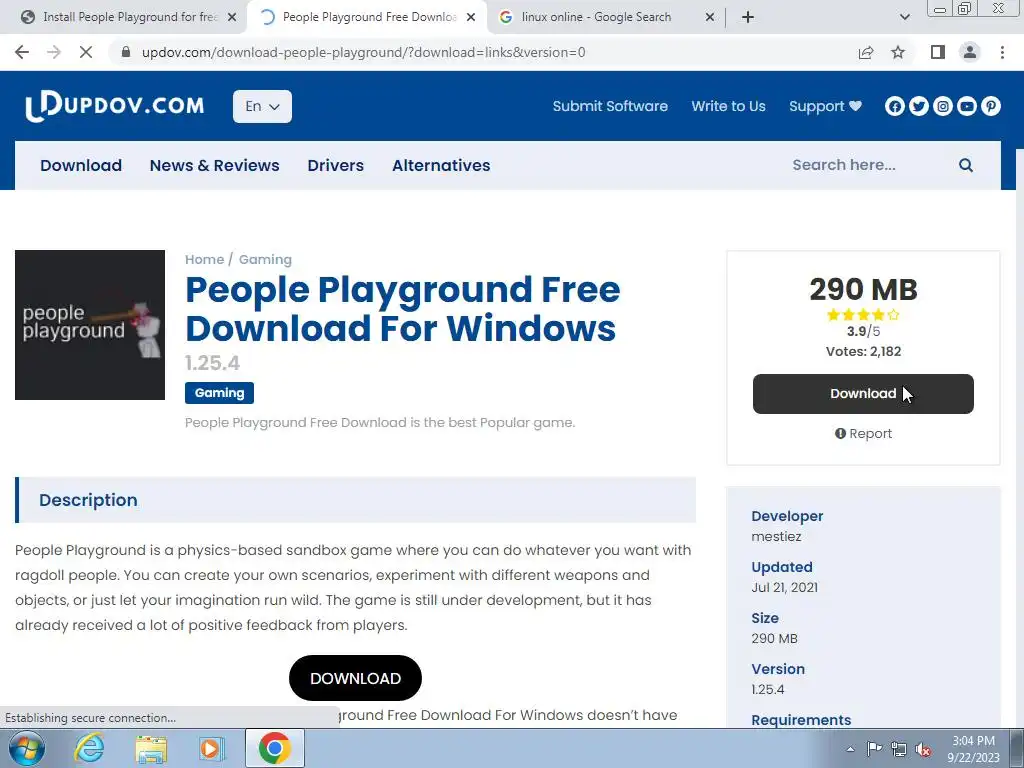1024x768 pixels.
Task: Click the Report link
Action: point(863,434)
